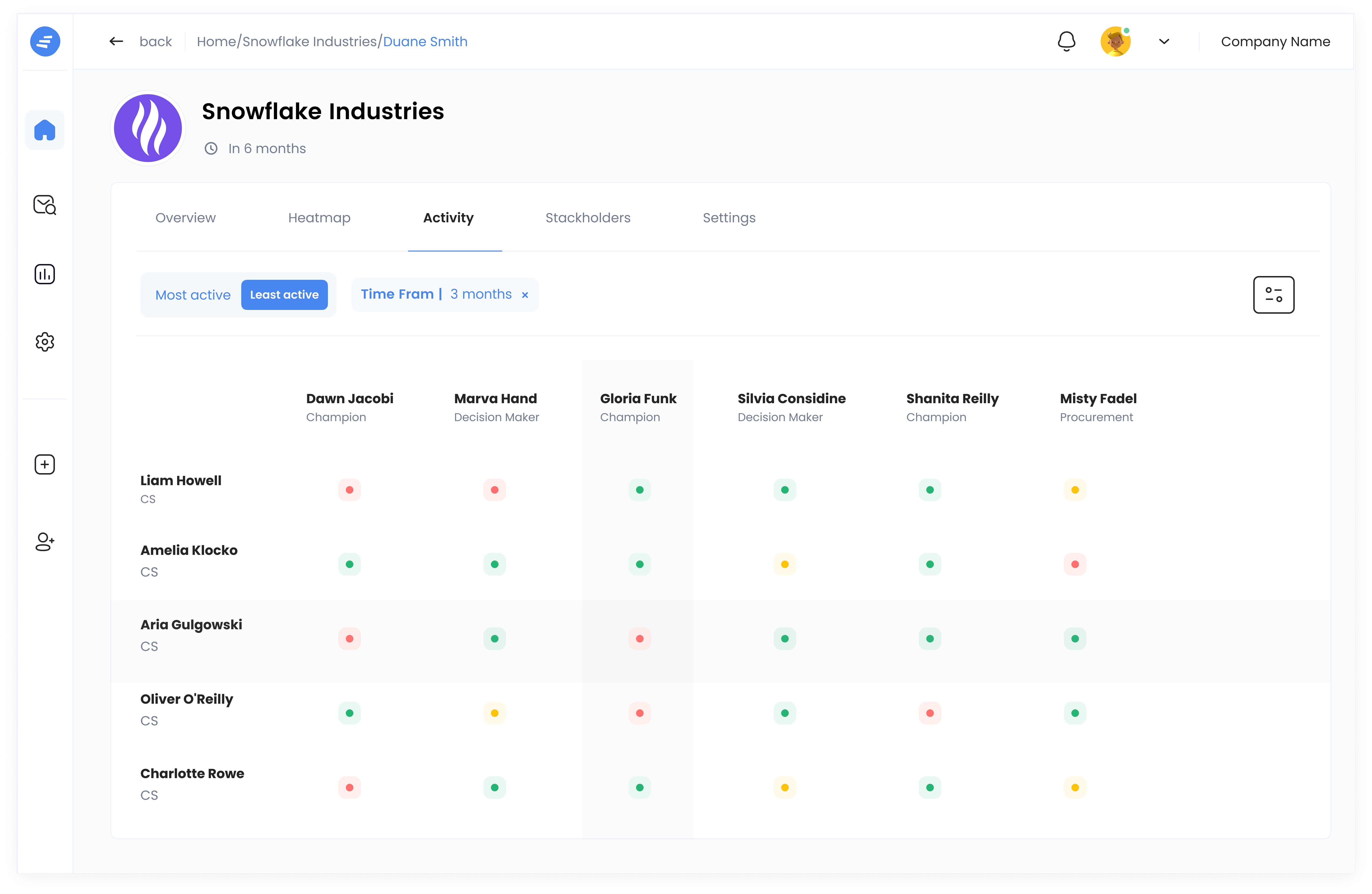Click Aria Gulgowski's green dot under Marva Hand
This screenshot has width=1372, height=894.
(495, 639)
